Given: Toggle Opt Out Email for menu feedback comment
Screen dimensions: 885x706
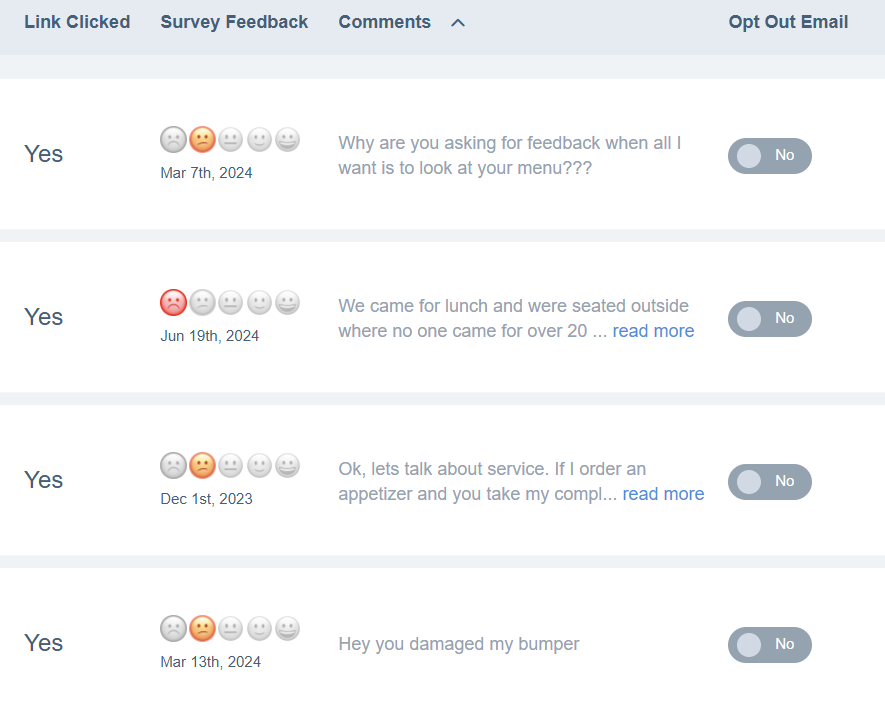Looking at the screenshot, I should (769, 156).
